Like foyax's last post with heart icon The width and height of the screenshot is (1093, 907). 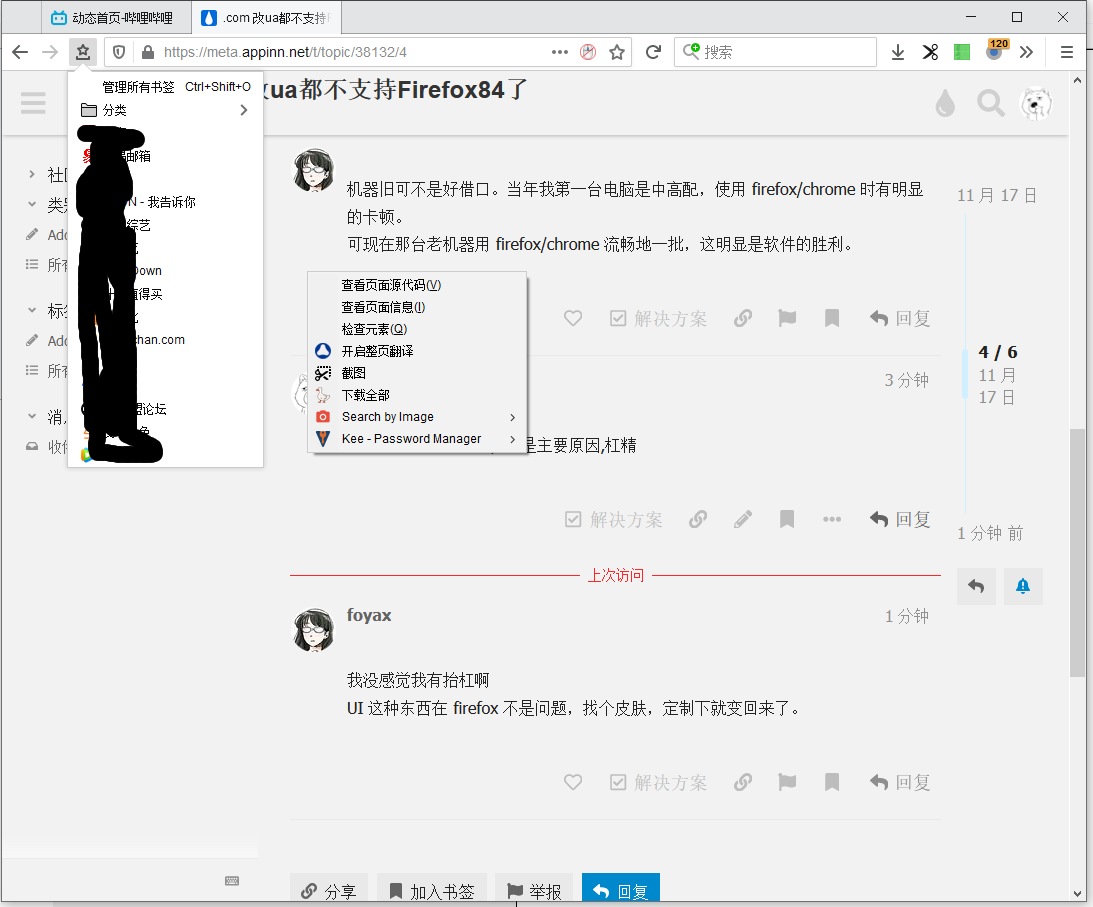[573, 782]
